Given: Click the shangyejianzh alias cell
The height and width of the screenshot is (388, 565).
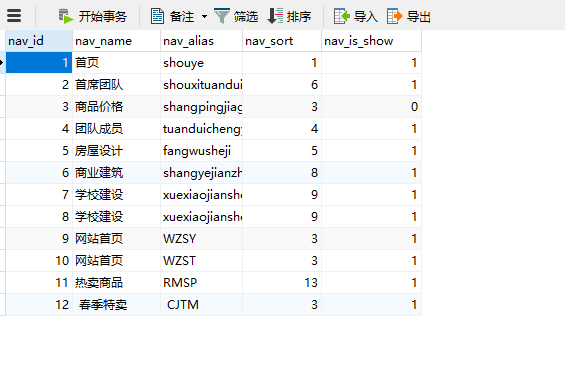Looking at the screenshot, I should click(201, 173).
